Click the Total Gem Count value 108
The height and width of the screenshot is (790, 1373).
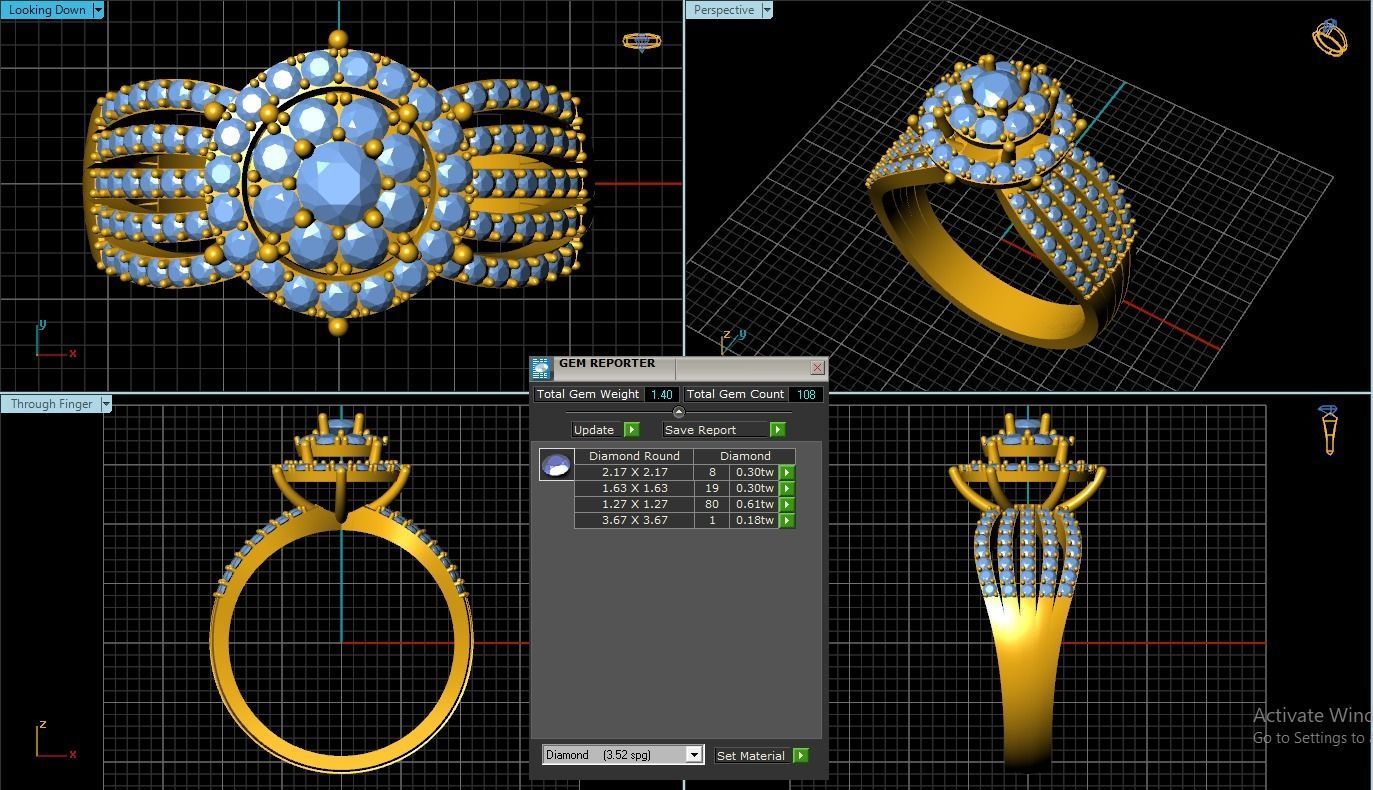pyautogui.click(x=806, y=394)
